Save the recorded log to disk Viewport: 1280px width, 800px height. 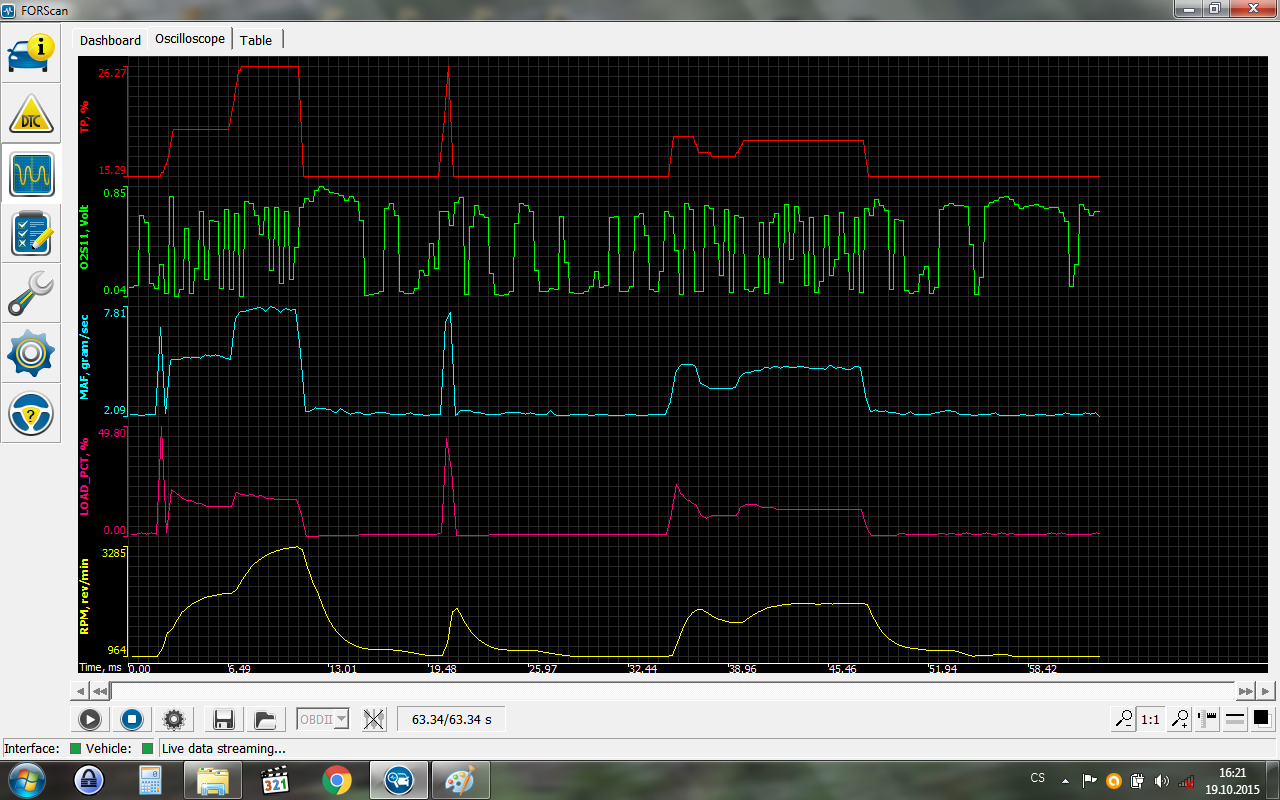click(x=223, y=718)
